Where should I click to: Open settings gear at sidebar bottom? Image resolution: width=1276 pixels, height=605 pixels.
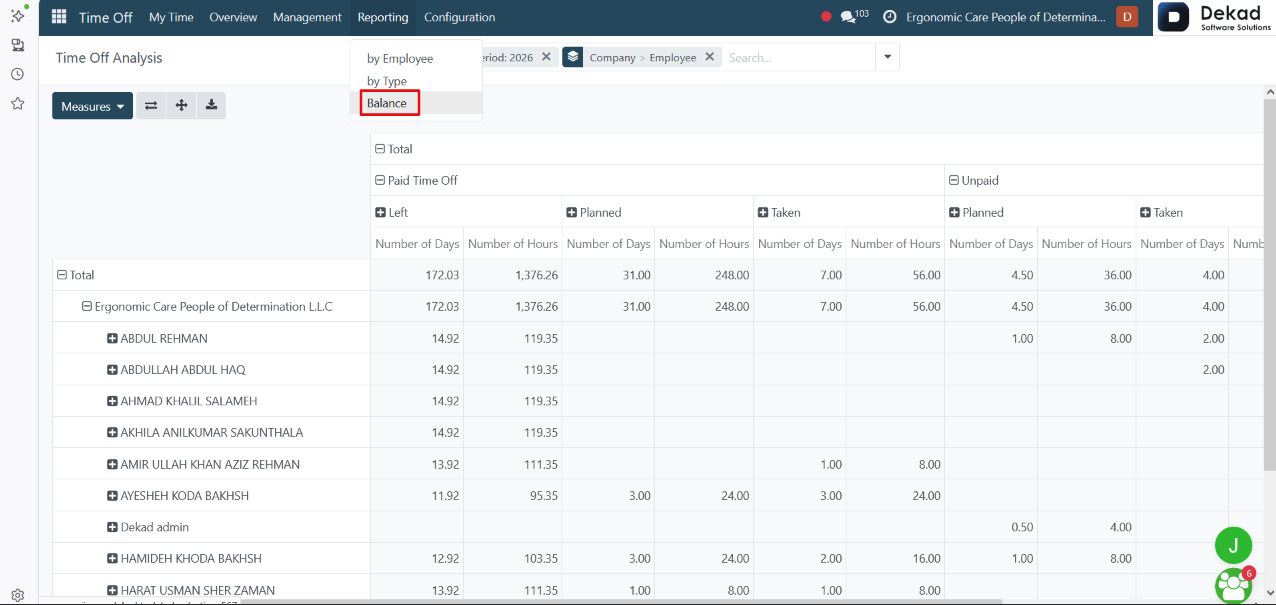[x=18, y=594]
